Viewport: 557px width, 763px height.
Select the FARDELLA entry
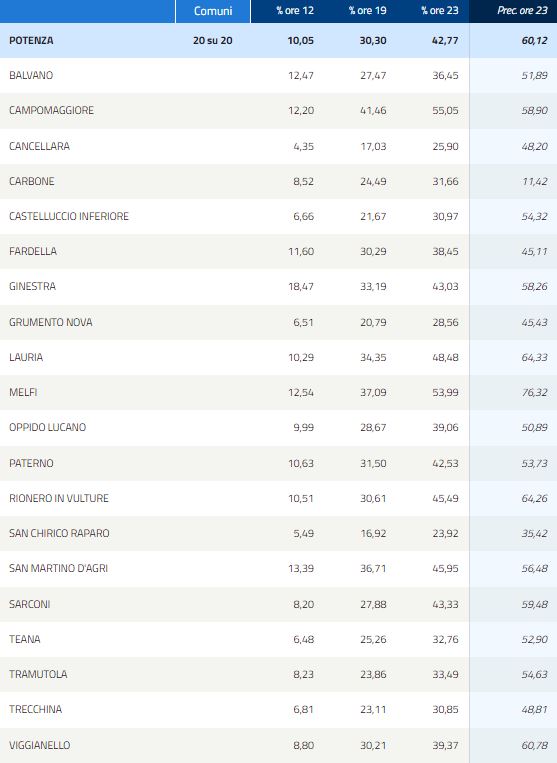click(278, 251)
